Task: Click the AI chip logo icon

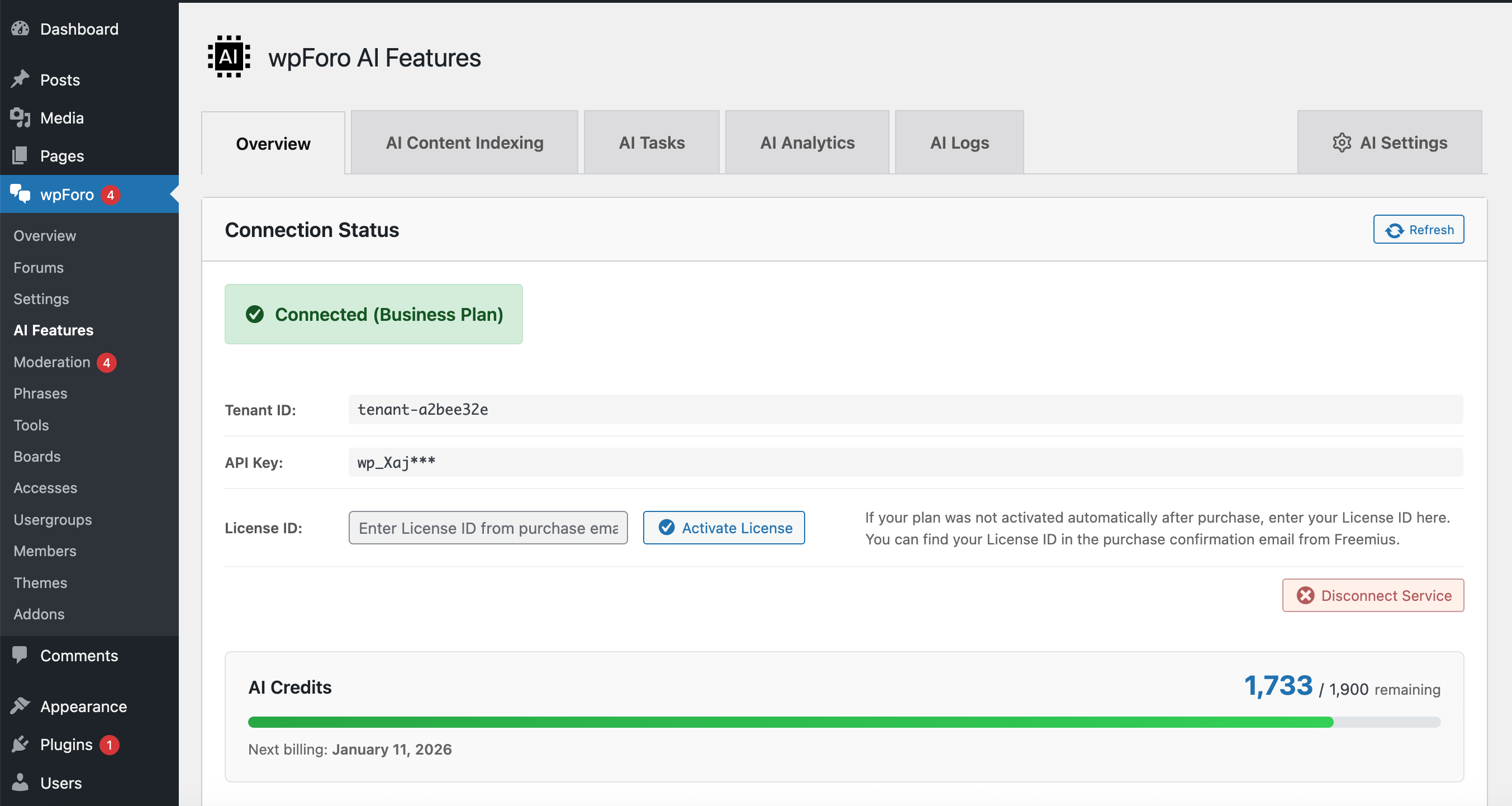Action: pos(229,57)
